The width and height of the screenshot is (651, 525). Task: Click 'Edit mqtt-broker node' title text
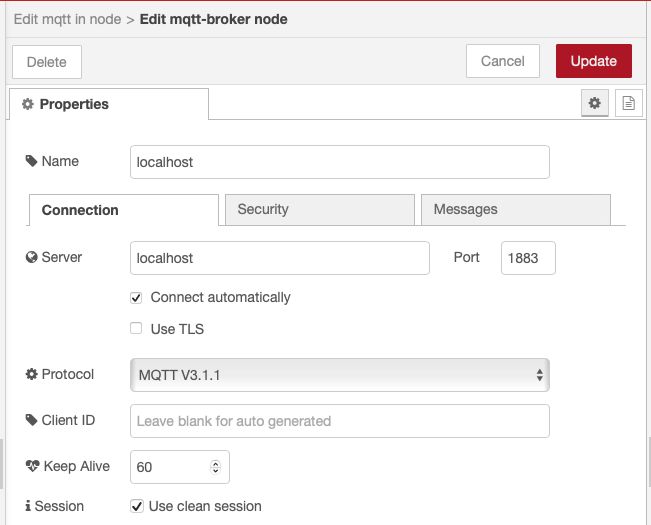pos(213,19)
